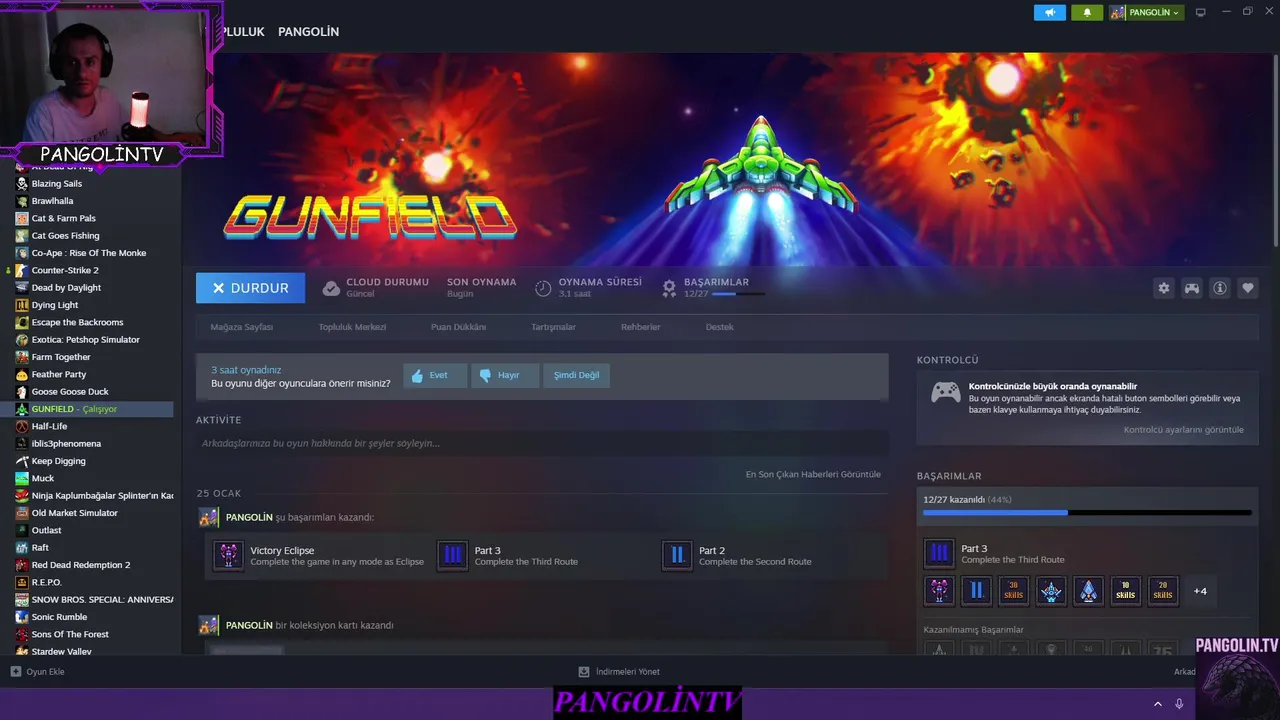Click the Oynama Süresi clock icon
This screenshot has height=720, width=1280.
(x=543, y=288)
